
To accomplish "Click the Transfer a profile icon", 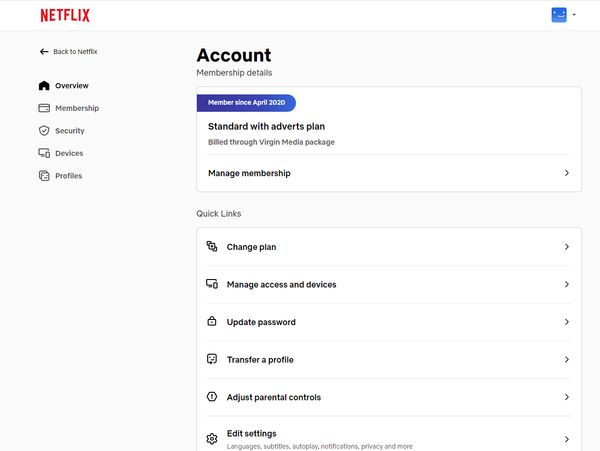I will (212, 360).
